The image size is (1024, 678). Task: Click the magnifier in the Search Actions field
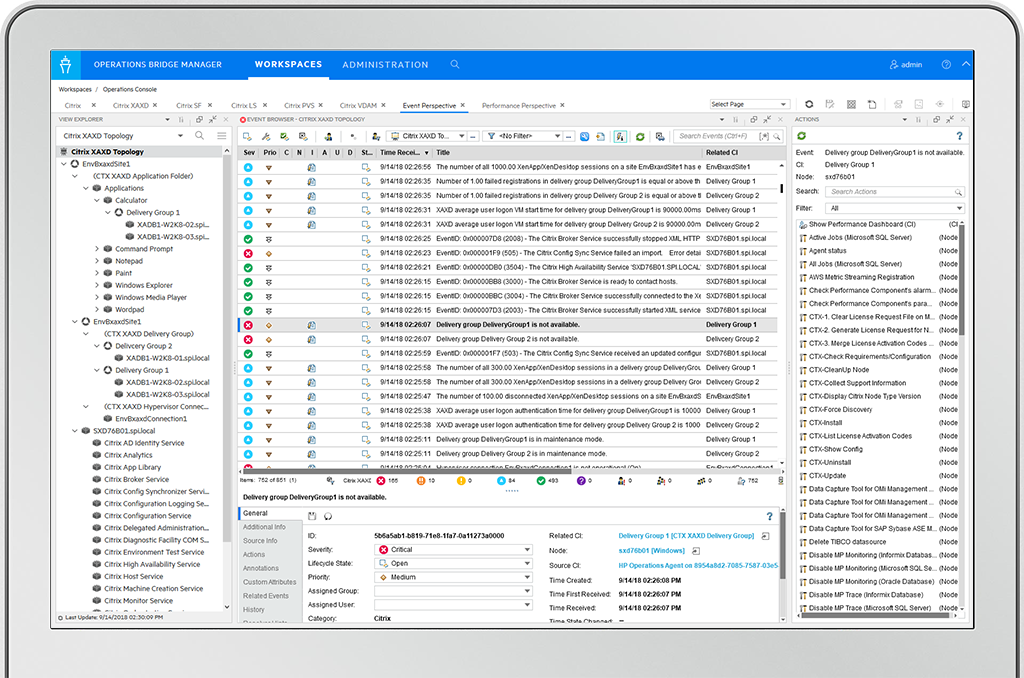pyautogui.click(x=958, y=192)
